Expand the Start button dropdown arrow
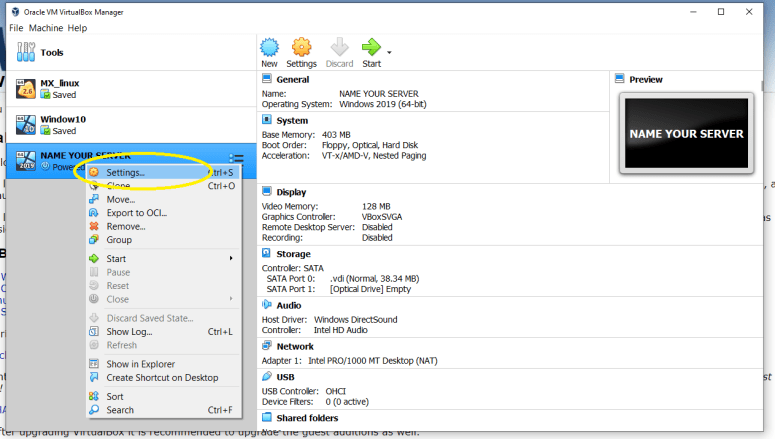Image resolution: width=775 pixels, height=439 pixels. [x=389, y=52]
